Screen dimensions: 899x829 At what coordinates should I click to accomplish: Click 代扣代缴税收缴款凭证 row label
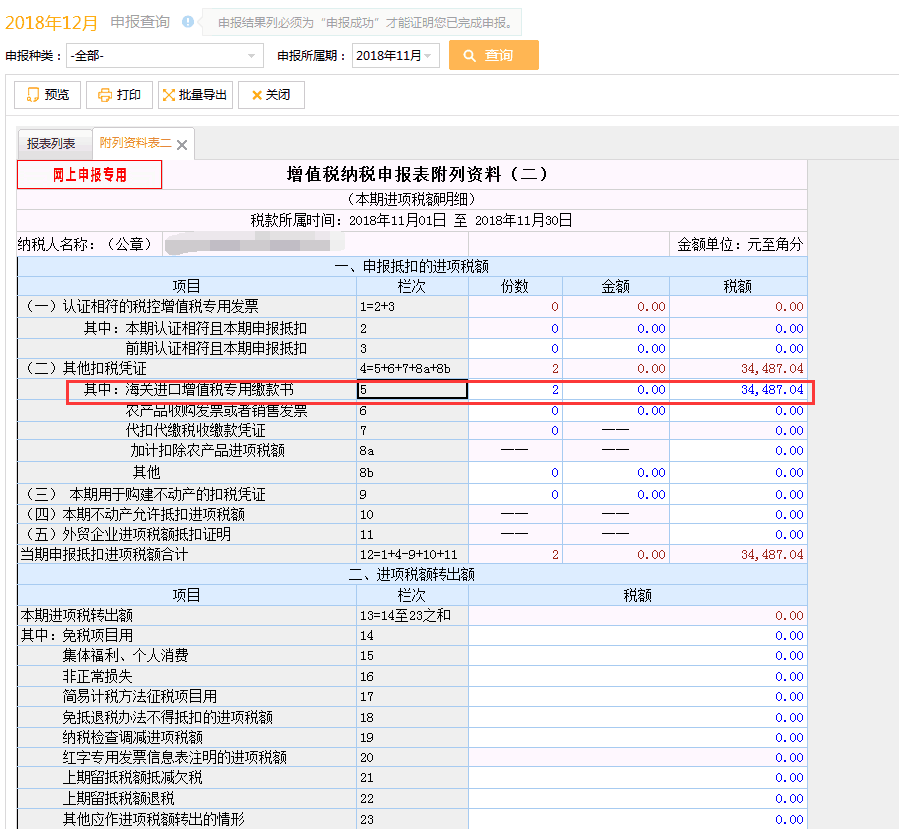pyautogui.click(x=196, y=431)
